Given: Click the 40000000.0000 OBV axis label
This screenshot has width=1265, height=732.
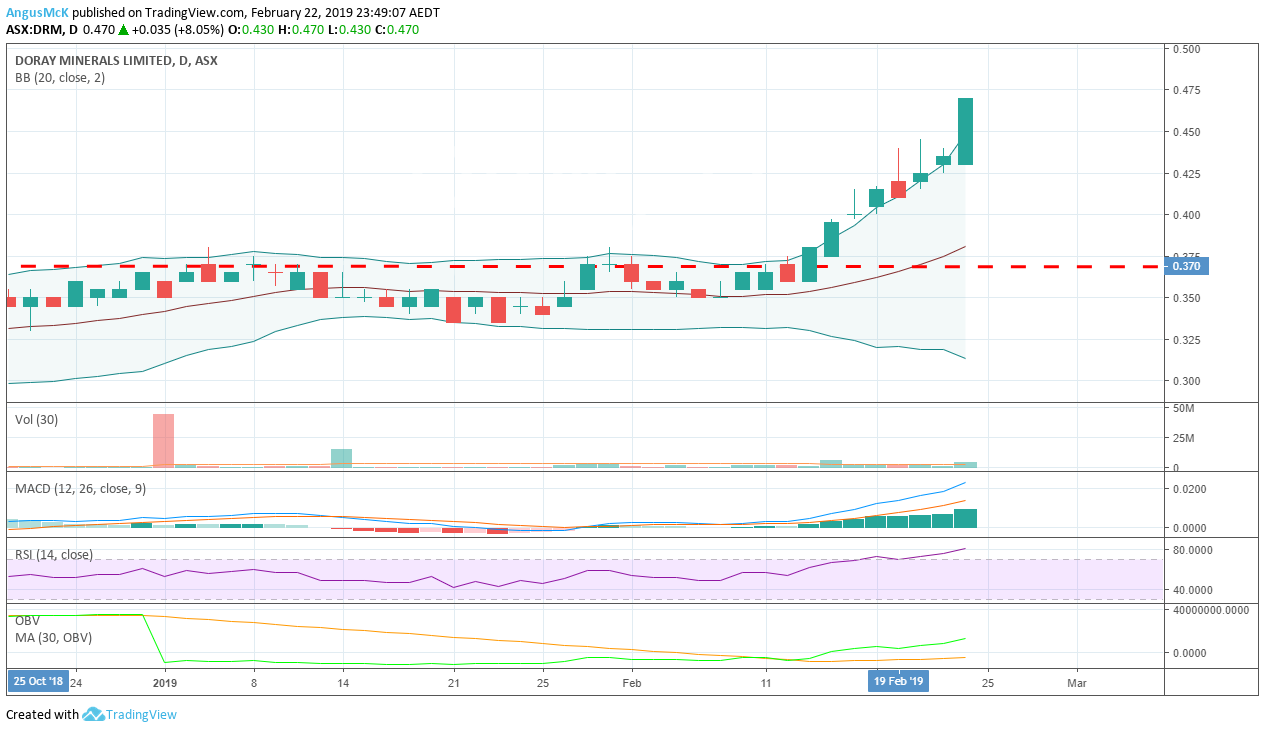Looking at the screenshot, I should 1212,610.
